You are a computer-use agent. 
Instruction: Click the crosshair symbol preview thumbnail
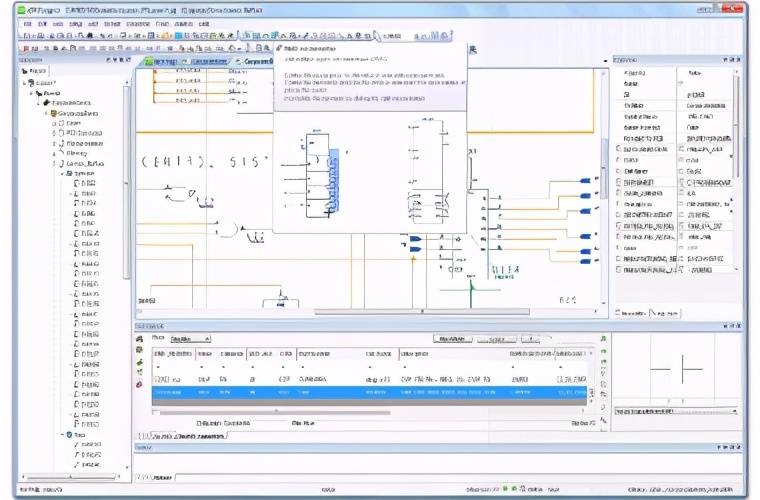click(676, 369)
